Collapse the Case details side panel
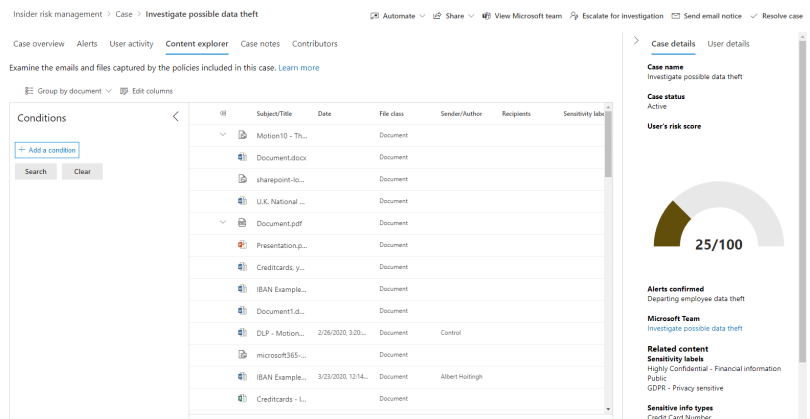This screenshot has height=419, width=810. coord(636,41)
